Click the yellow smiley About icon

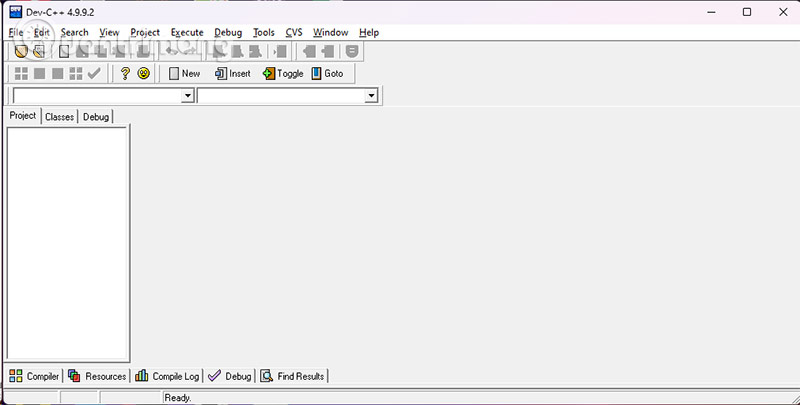(143, 73)
